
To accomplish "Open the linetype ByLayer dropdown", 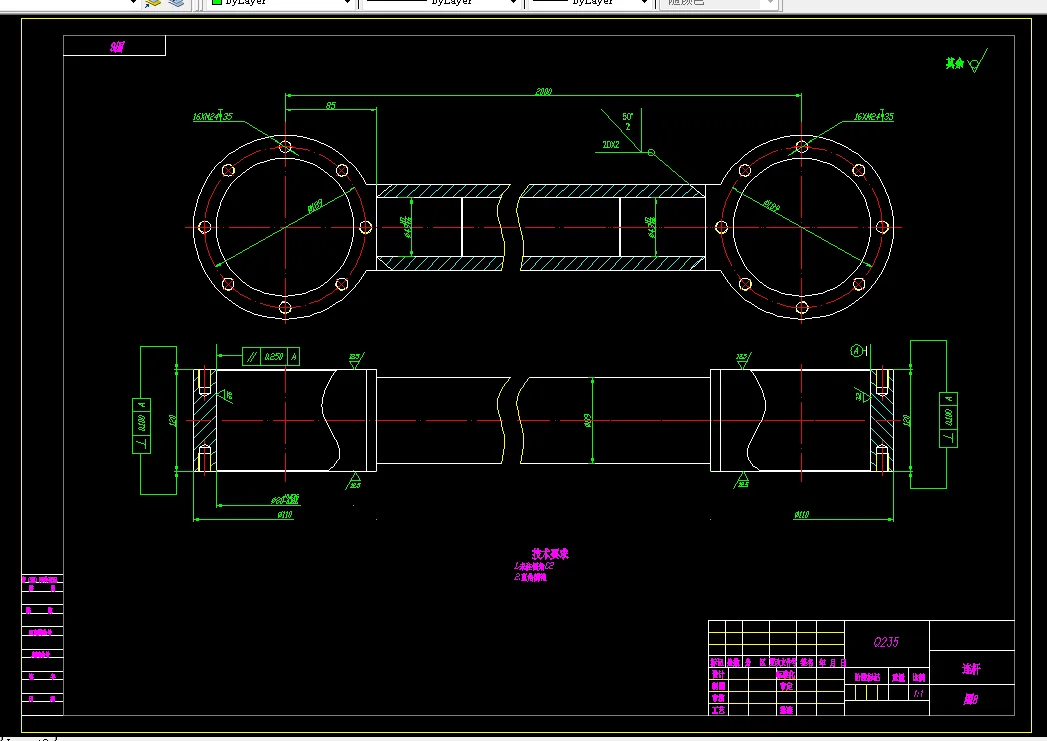I will (x=441, y=3).
